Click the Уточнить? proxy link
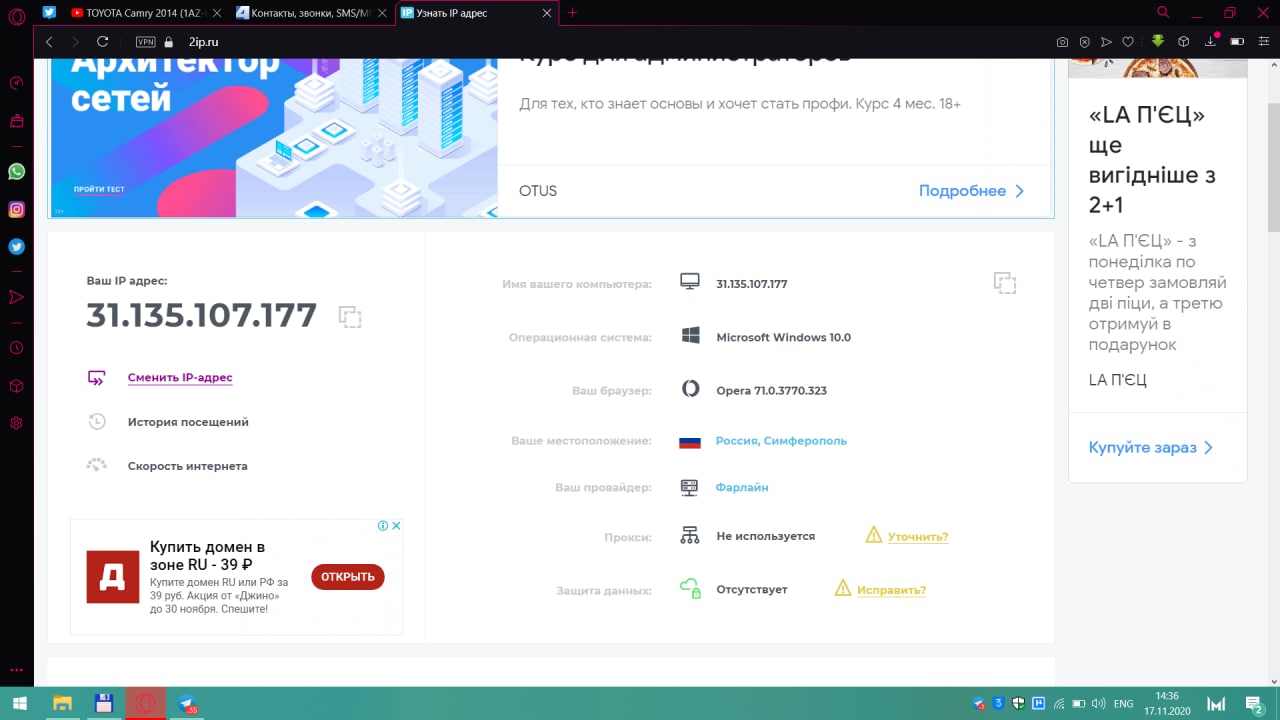The height and width of the screenshot is (720, 1280). point(918,537)
